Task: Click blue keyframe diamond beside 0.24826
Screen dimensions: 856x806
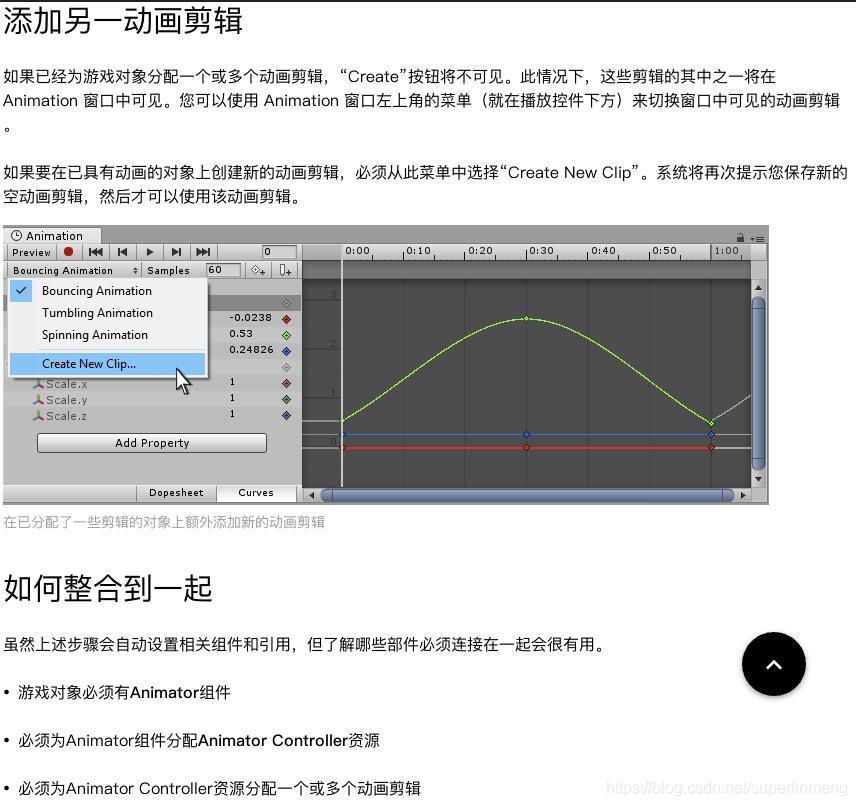Action: click(286, 351)
